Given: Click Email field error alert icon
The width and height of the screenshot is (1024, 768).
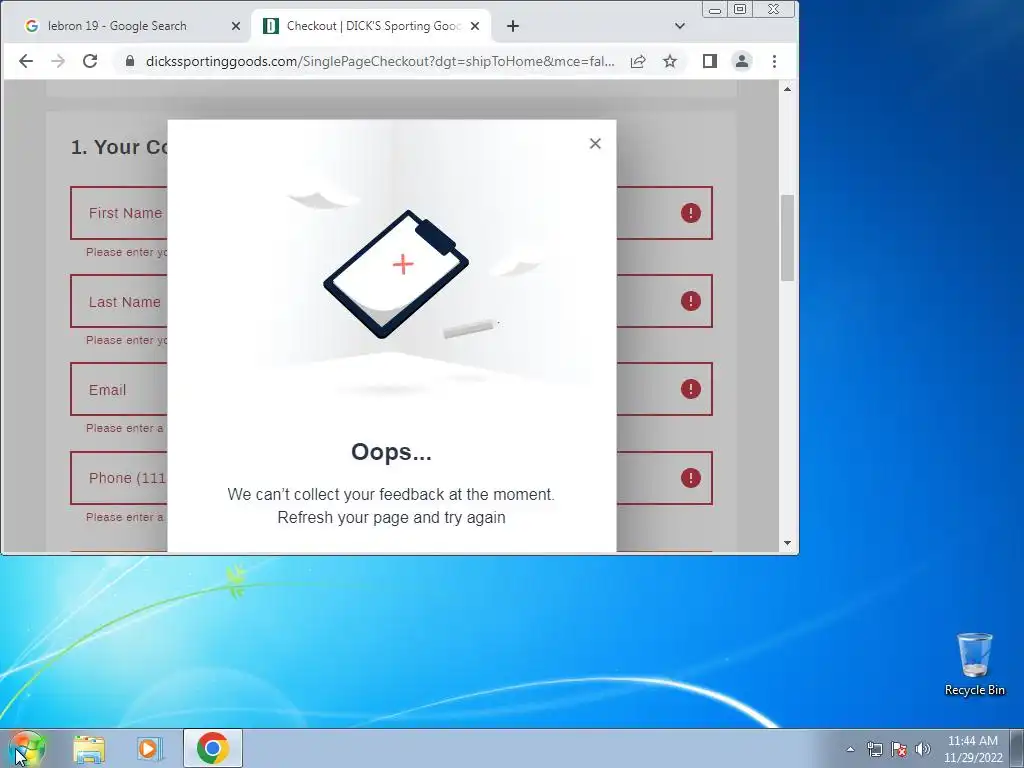Looking at the screenshot, I should (x=690, y=389).
